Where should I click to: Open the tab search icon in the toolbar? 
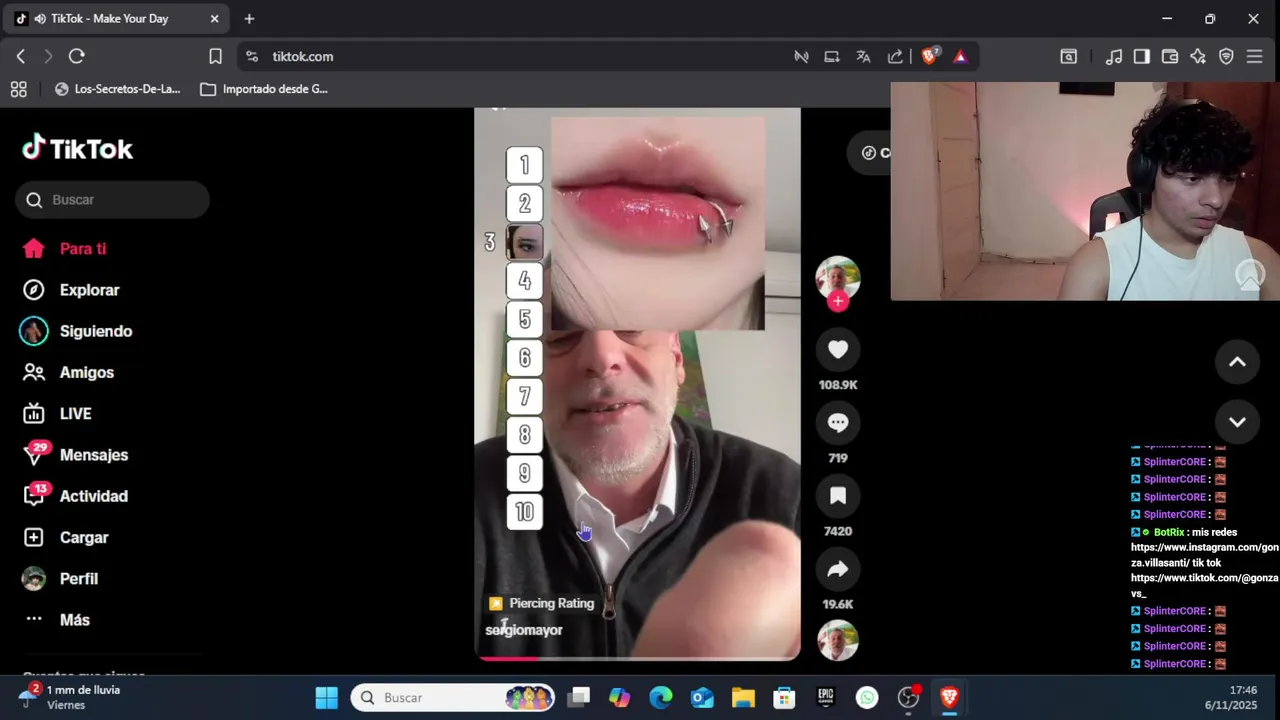pos(1069,57)
